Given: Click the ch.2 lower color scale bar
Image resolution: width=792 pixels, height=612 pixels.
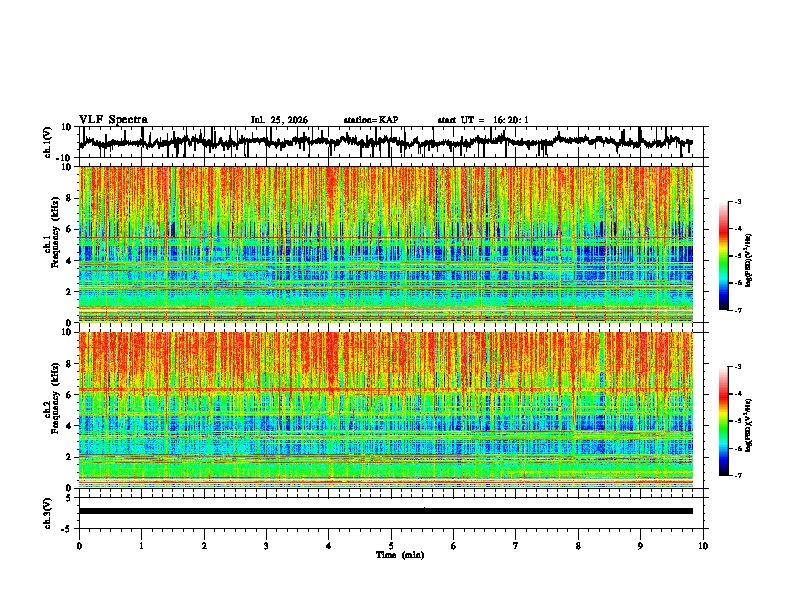Looking at the screenshot, I should tap(724, 421).
